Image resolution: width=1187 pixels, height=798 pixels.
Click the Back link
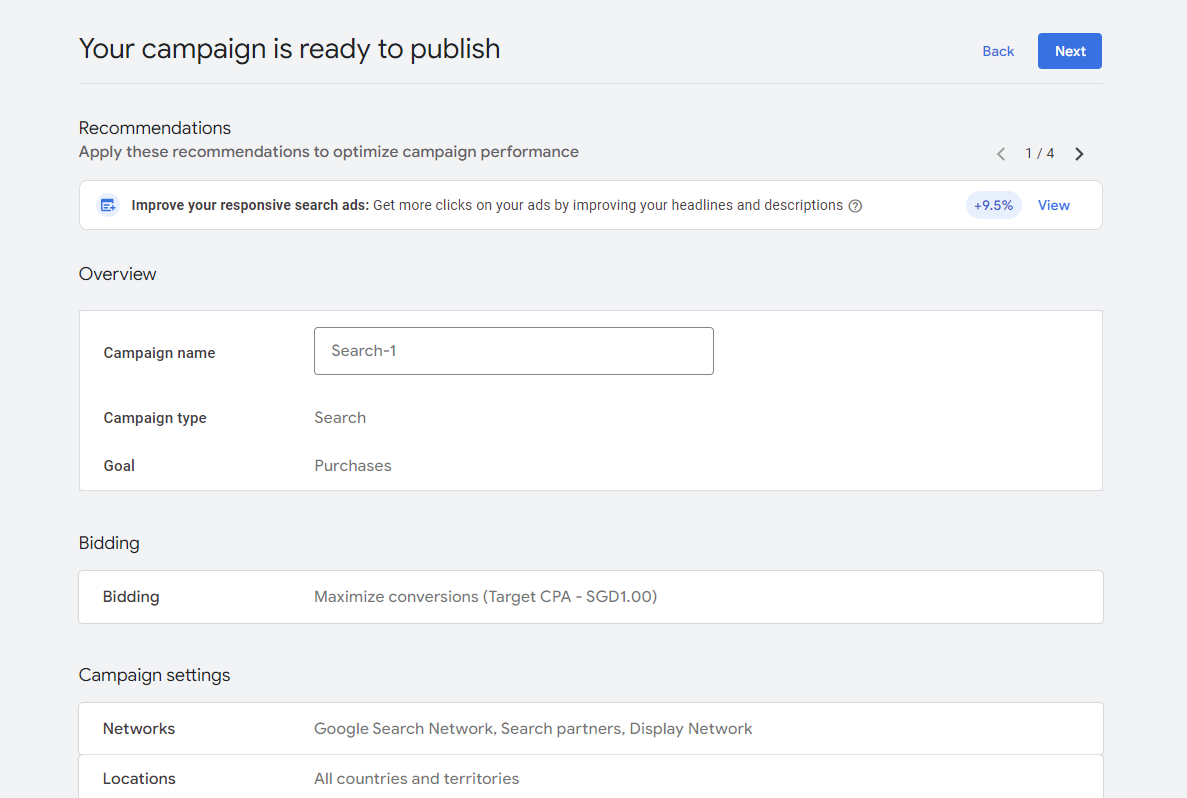click(x=997, y=51)
